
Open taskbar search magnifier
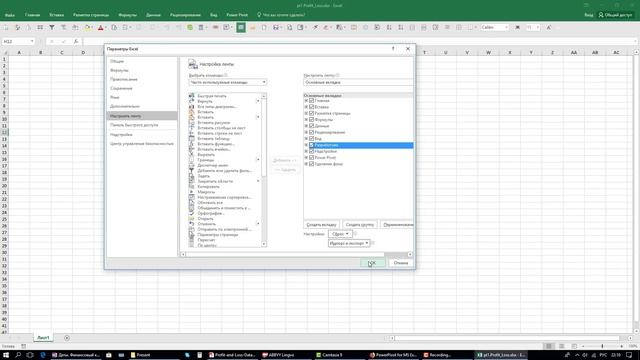[18, 355]
